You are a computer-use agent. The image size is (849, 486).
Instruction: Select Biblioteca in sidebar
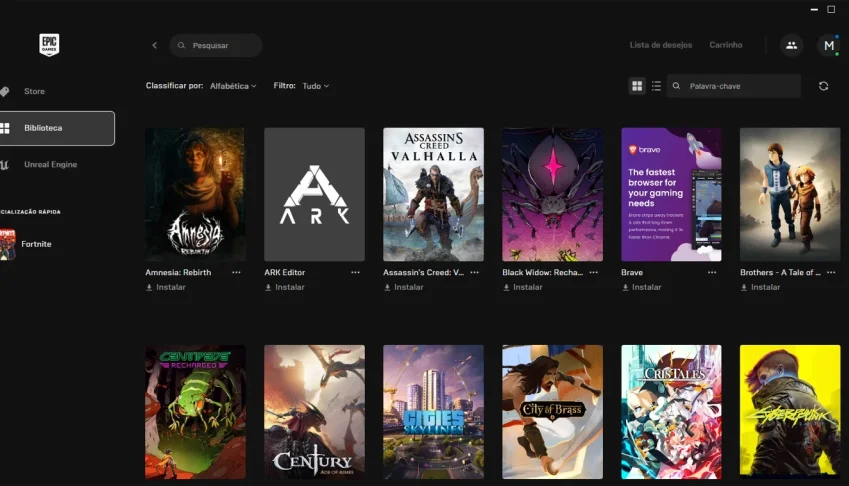coord(57,128)
